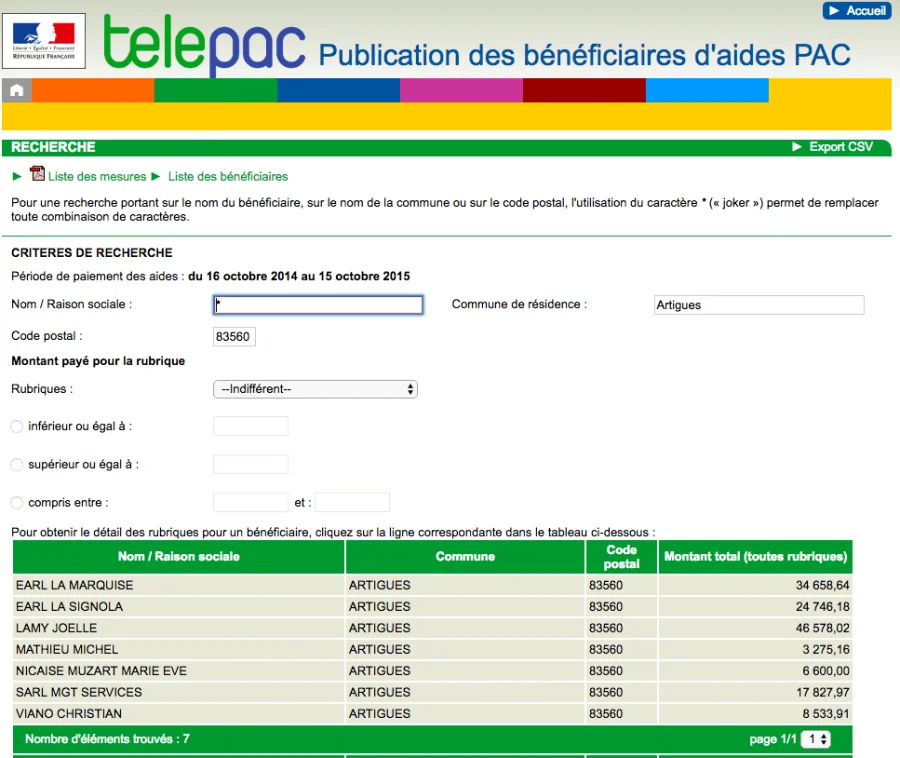
Task: Open Liste des mesures link
Action: point(97,177)
